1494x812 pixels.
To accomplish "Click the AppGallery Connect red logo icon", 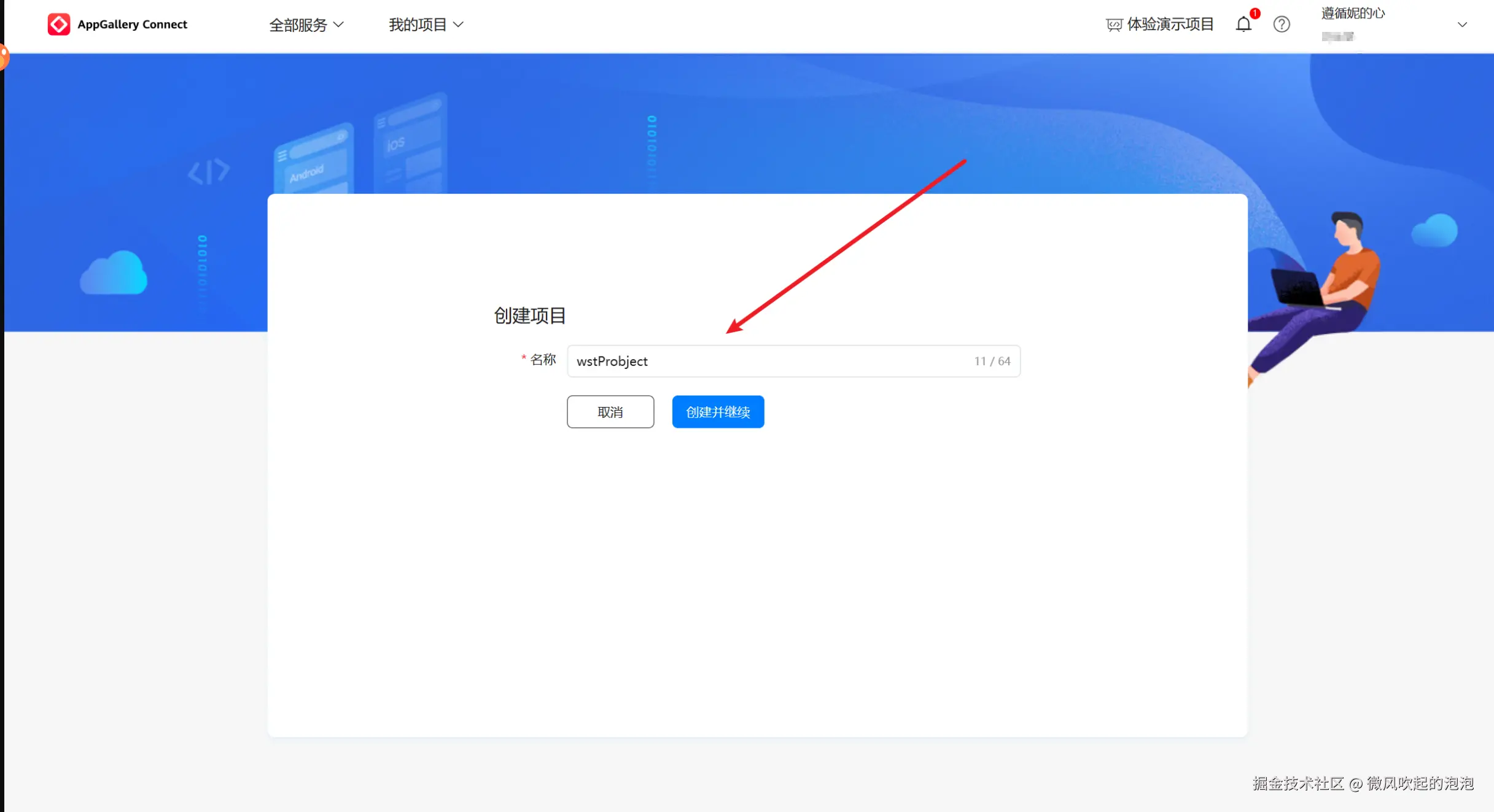I will click(58, 25).
